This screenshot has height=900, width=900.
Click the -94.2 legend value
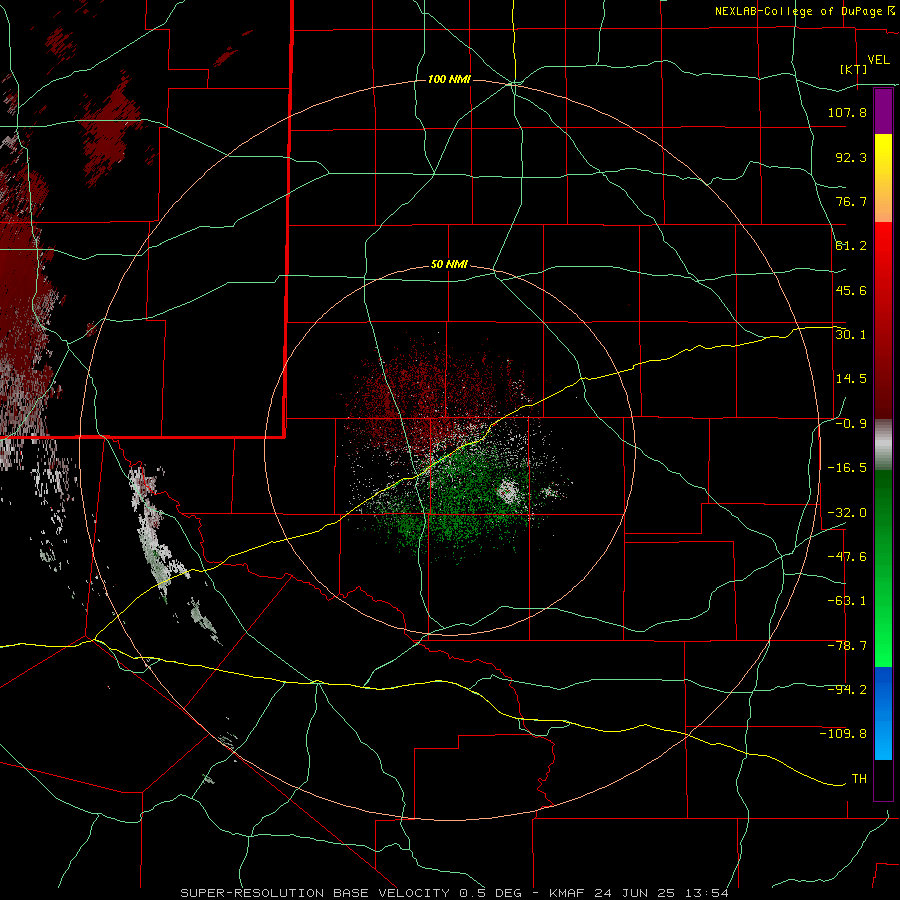coord(847,690)
